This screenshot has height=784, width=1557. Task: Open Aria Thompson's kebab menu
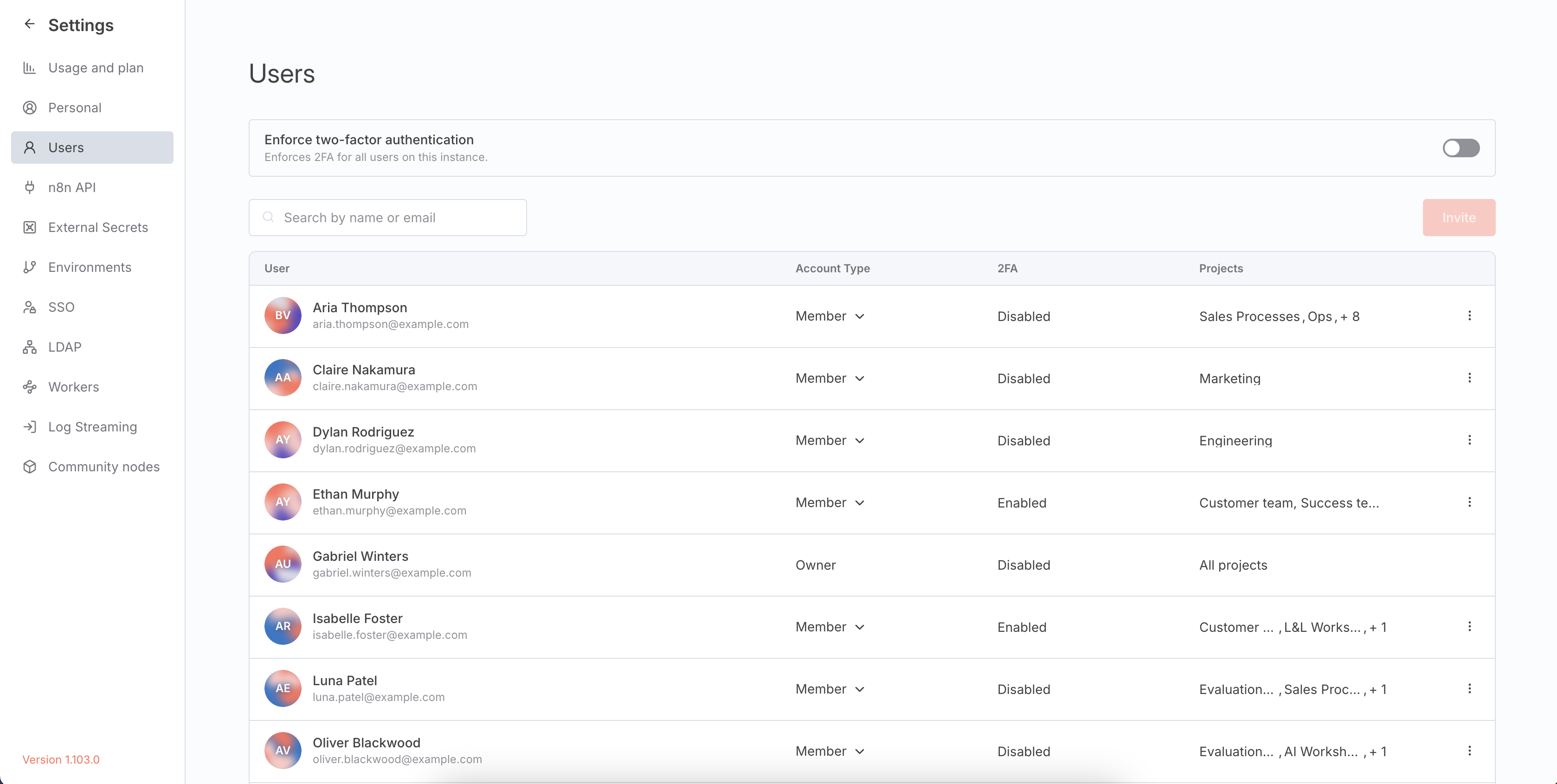pos(1470,315)
